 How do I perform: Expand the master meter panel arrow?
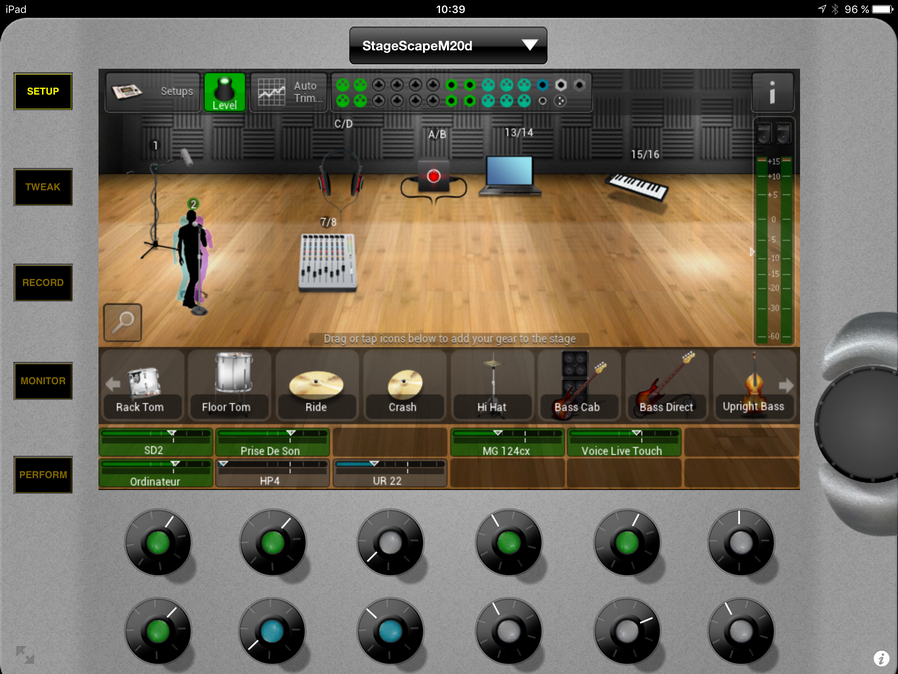click(x=753, y=252)
